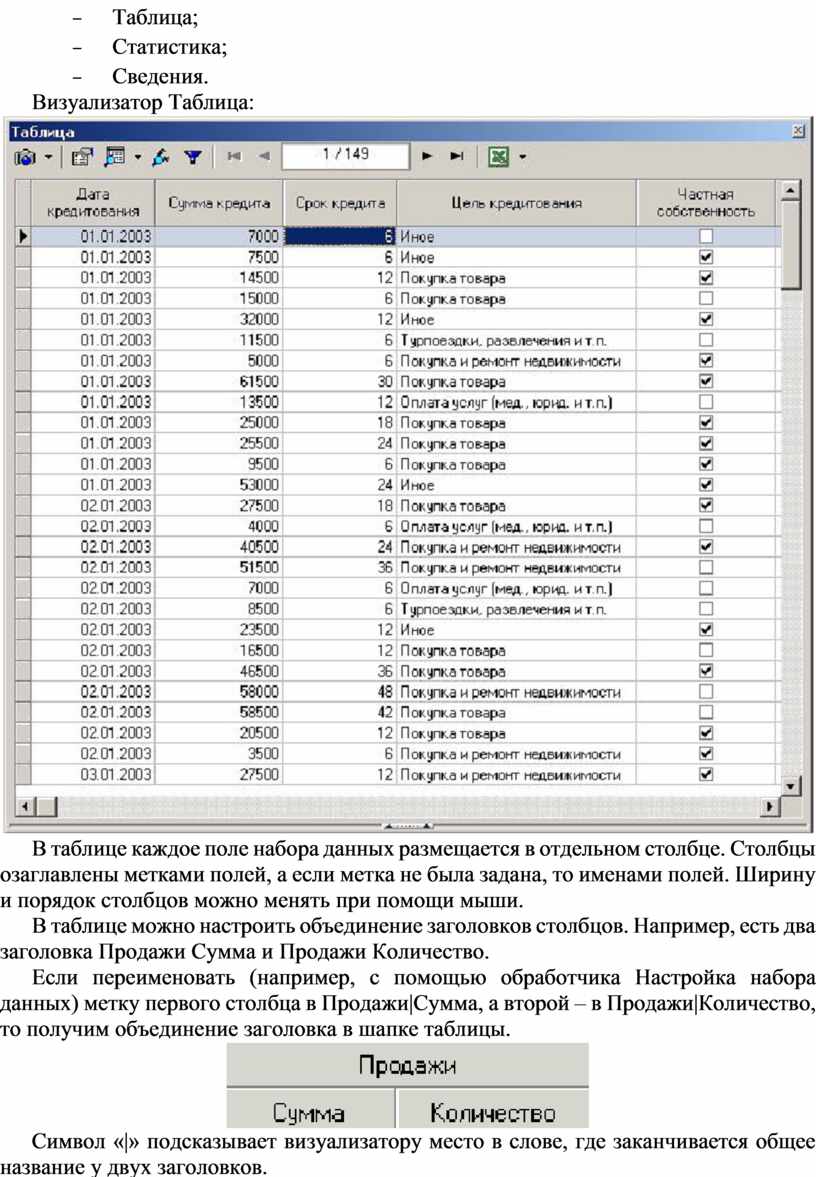Check private property in the 15000 row
816x1177 pixels.
coord(706,299)
